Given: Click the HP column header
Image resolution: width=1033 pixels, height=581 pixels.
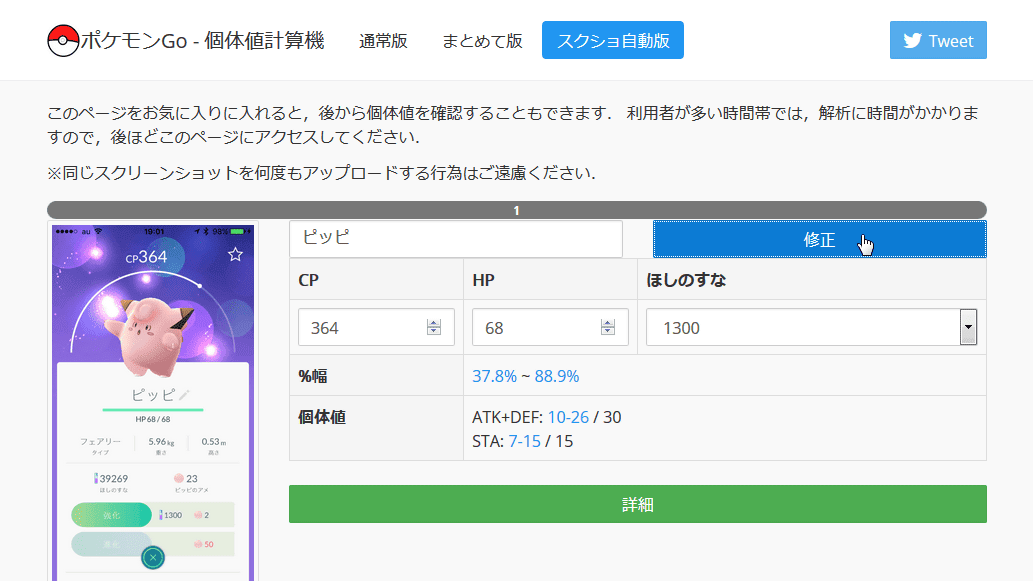Looking at the screenshot, I should [484, 281].
